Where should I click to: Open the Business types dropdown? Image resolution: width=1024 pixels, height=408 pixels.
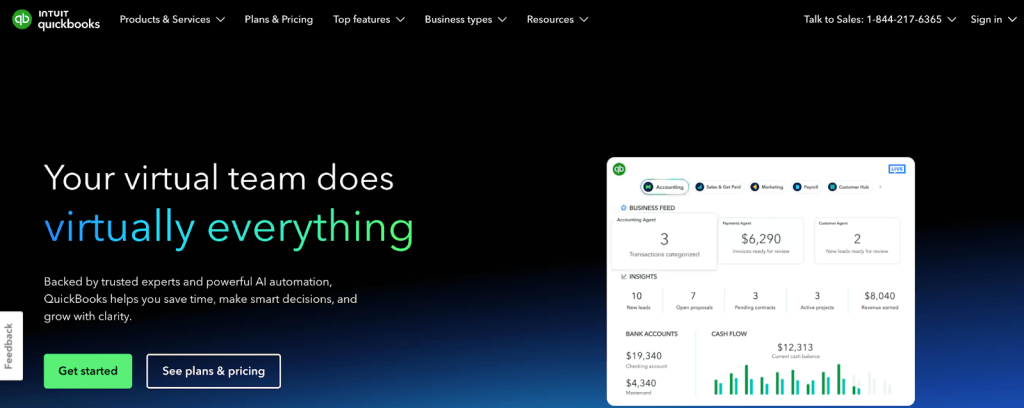point(465,19)
